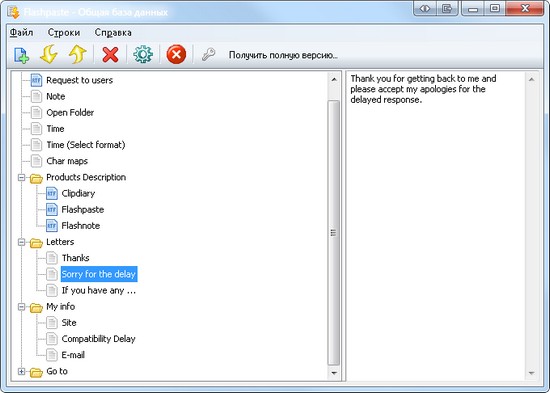This screenshot has width=550, height=393.
Task: Click the tree panel scrollbar thumb
Action: point(334,233)
